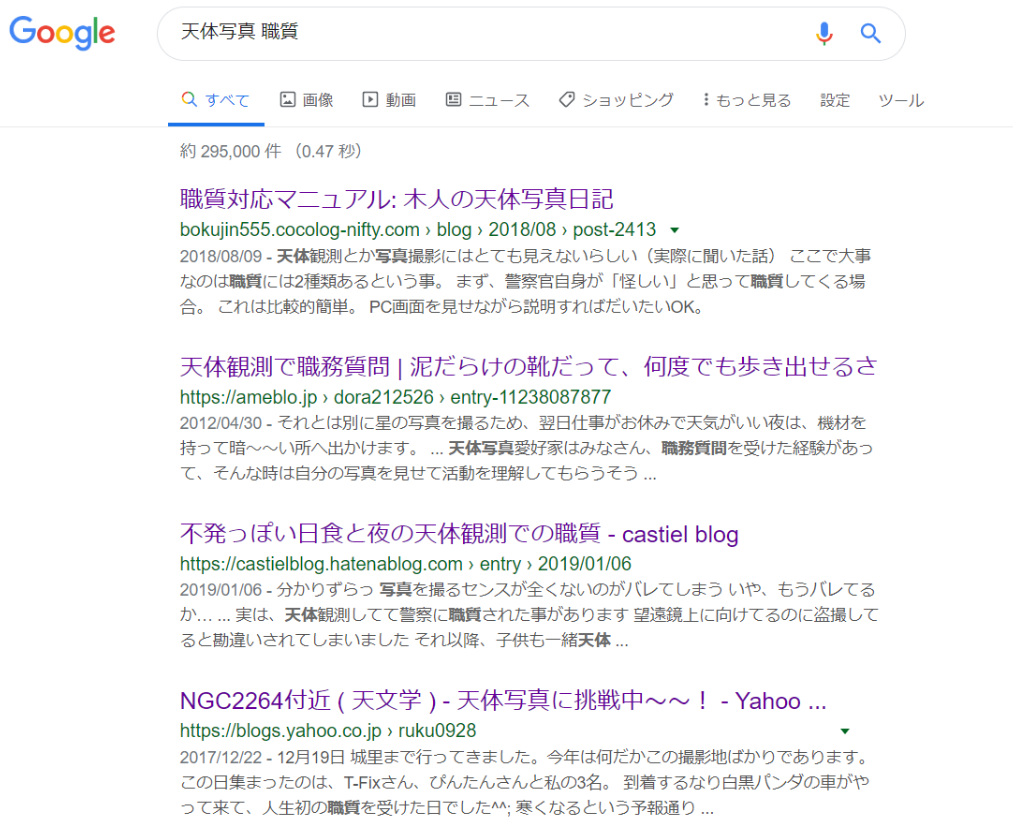Switch to the 画像 tab

click(x=307, y=100)
